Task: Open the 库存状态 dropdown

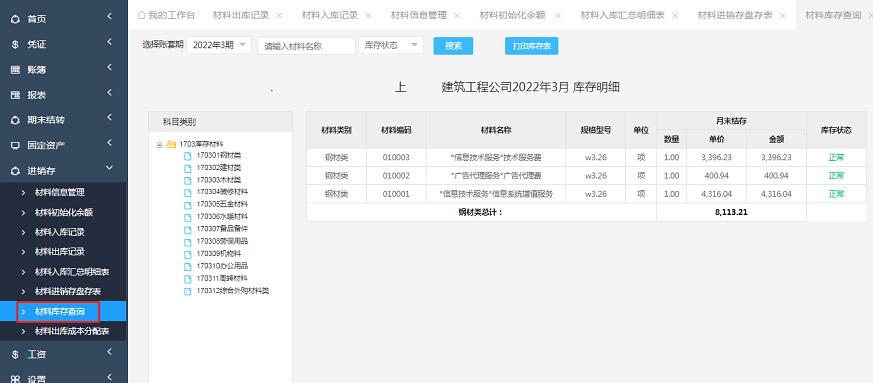Action: 391,46
